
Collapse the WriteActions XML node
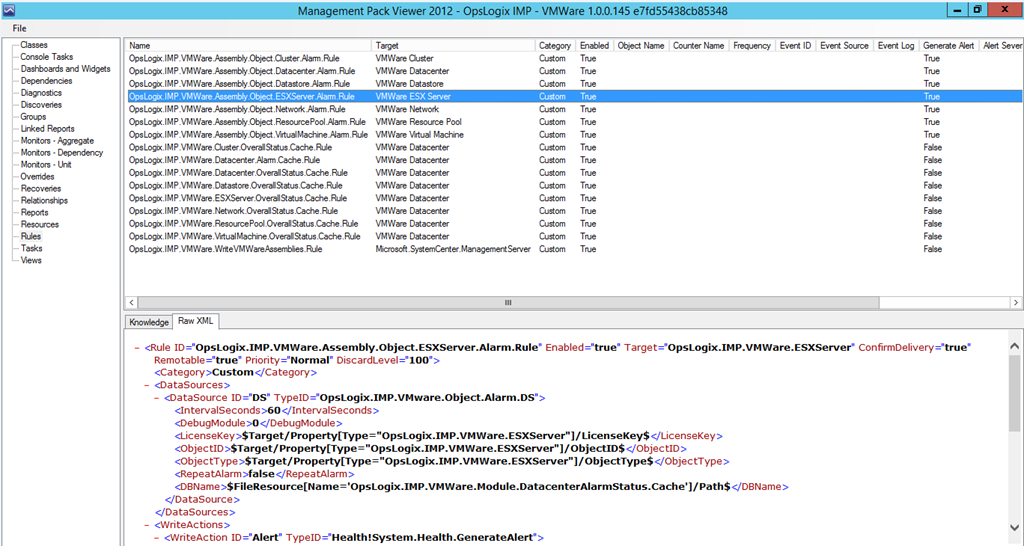pos(147,525)
